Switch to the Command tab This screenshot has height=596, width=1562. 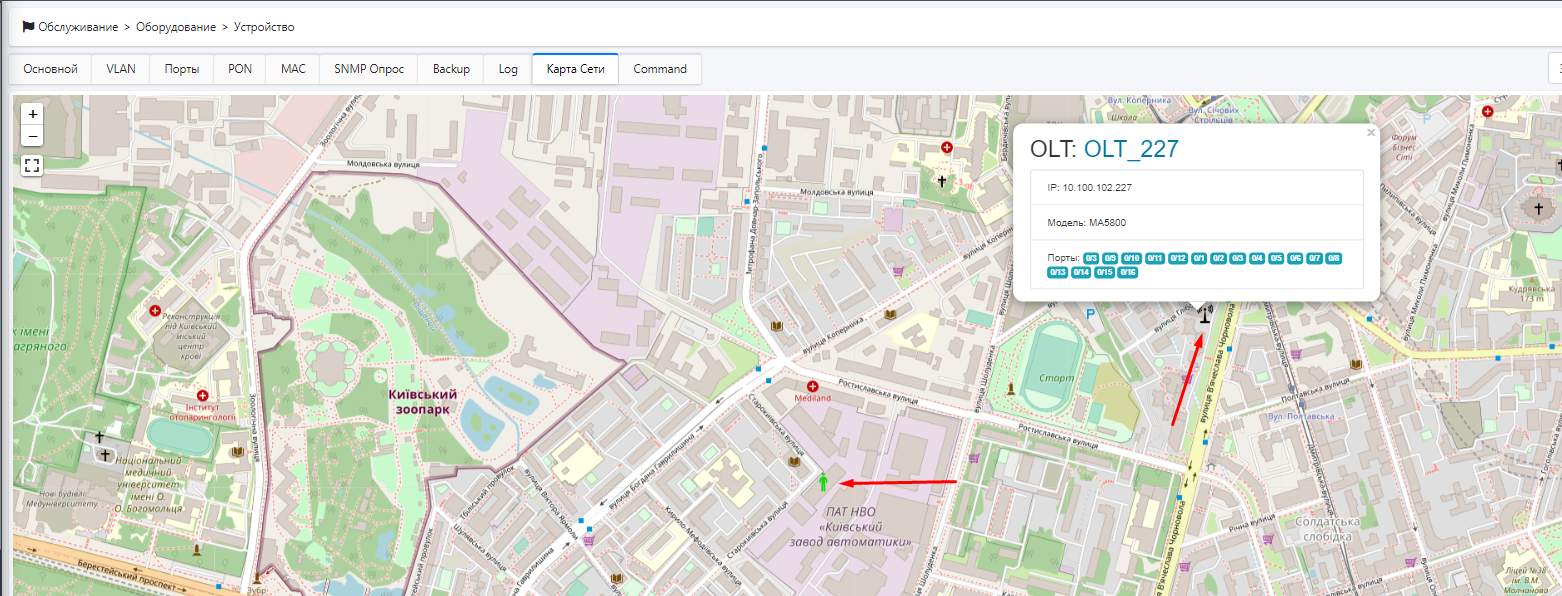[660, 69]
